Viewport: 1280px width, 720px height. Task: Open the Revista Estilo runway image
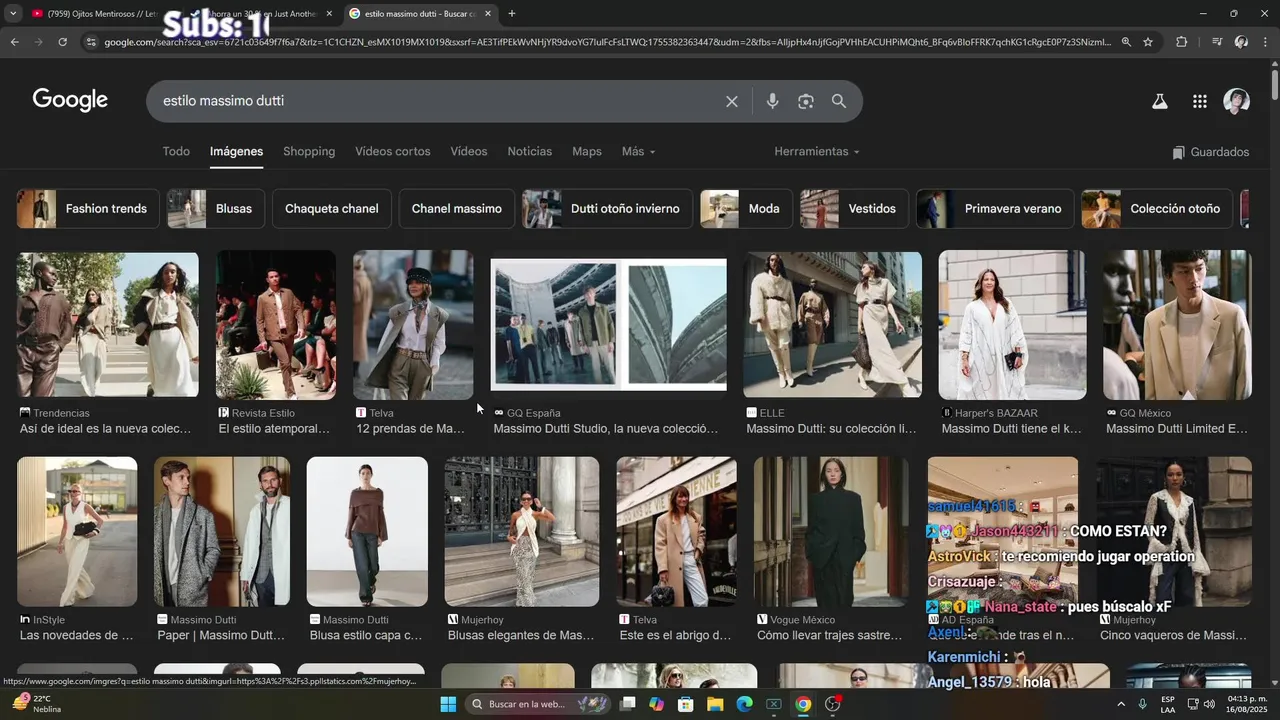[x=276, y=324]
